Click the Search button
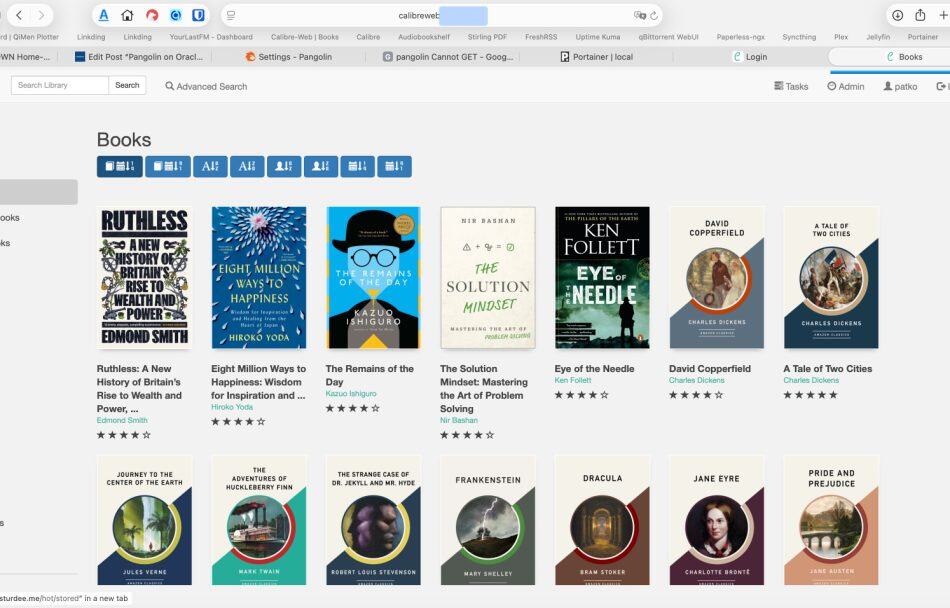Viewport: 950px width, 608px height. (x=127, y=85)
